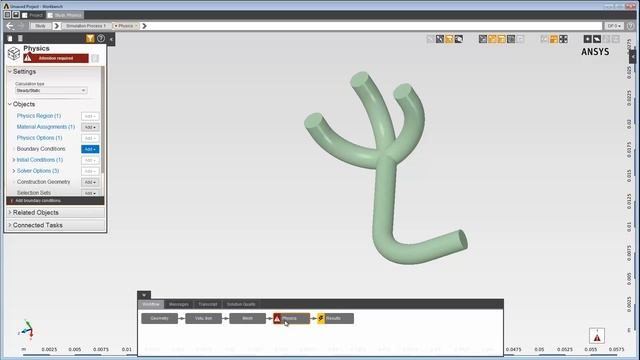The image size is (640, 360).
Task: Click the back arrow navigation button
Action: click(10, 26)
